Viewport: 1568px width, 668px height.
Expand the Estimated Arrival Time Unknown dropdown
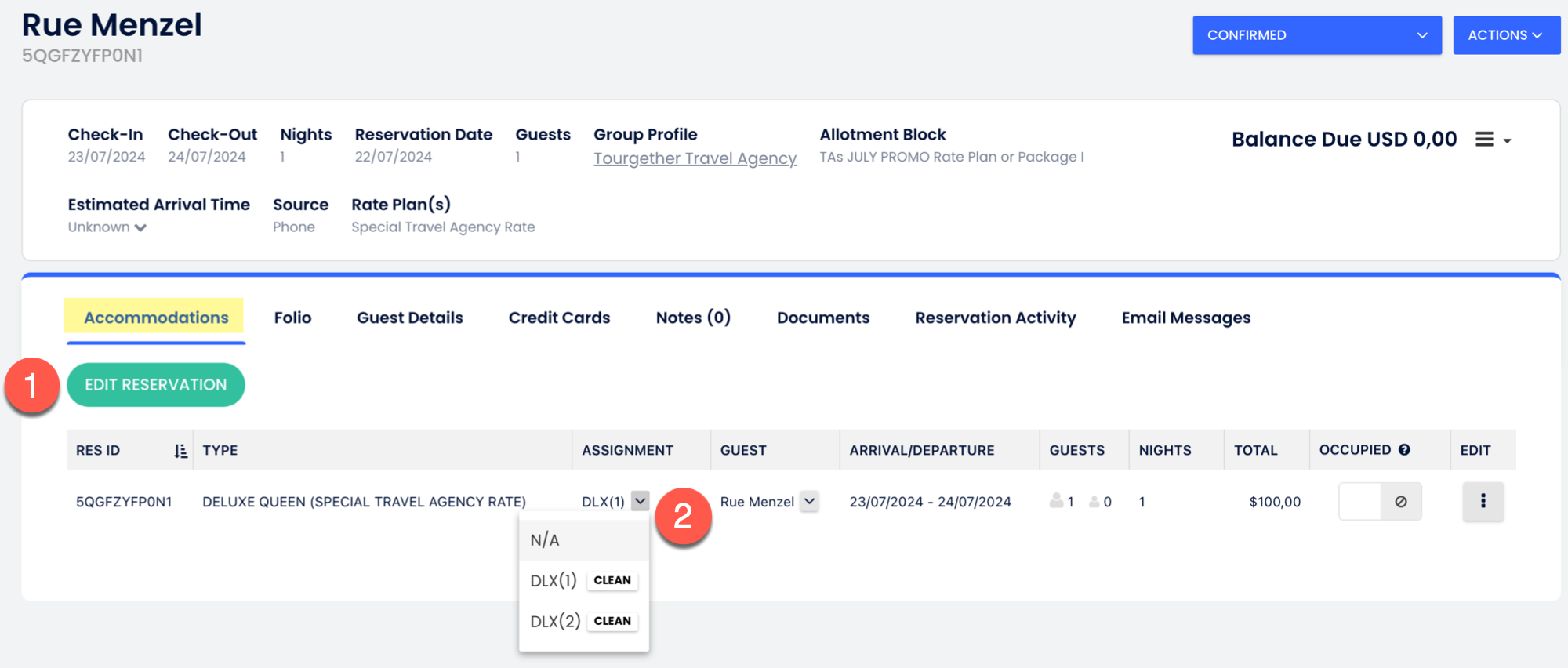[x=107, y=227]
